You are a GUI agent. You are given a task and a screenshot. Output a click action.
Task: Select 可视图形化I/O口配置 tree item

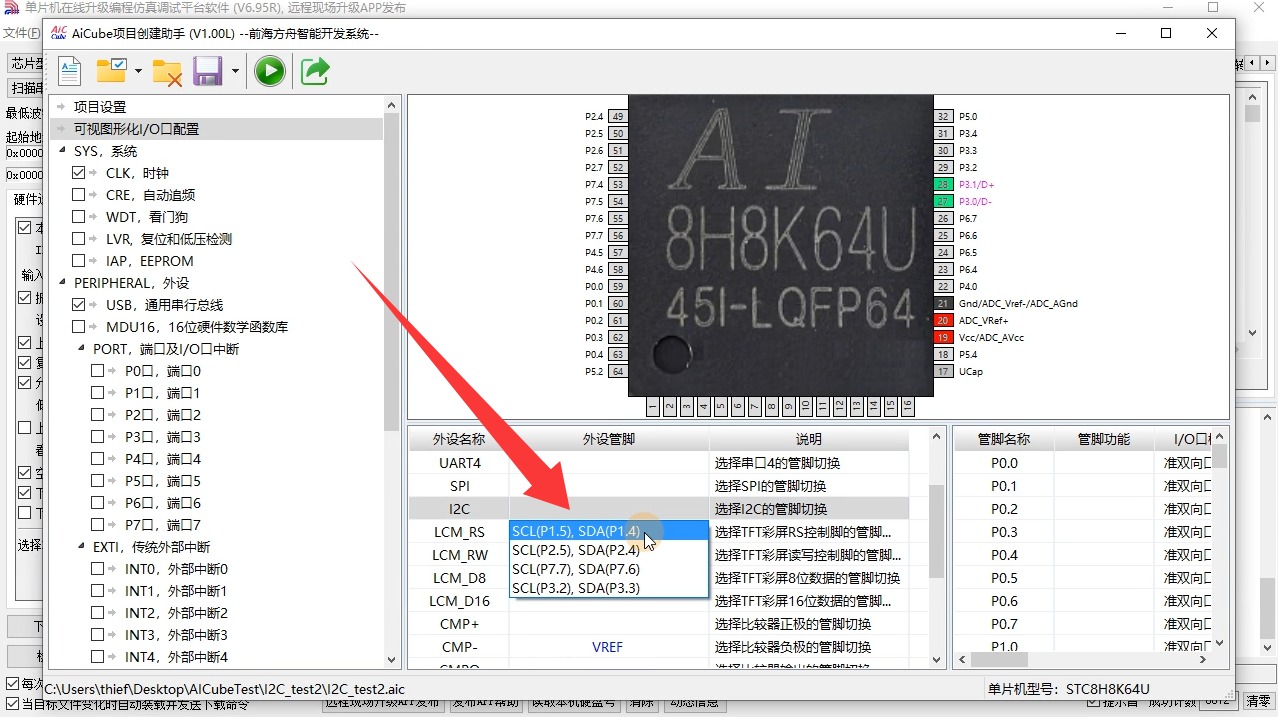pyautogui.click(x=136, y=129)
